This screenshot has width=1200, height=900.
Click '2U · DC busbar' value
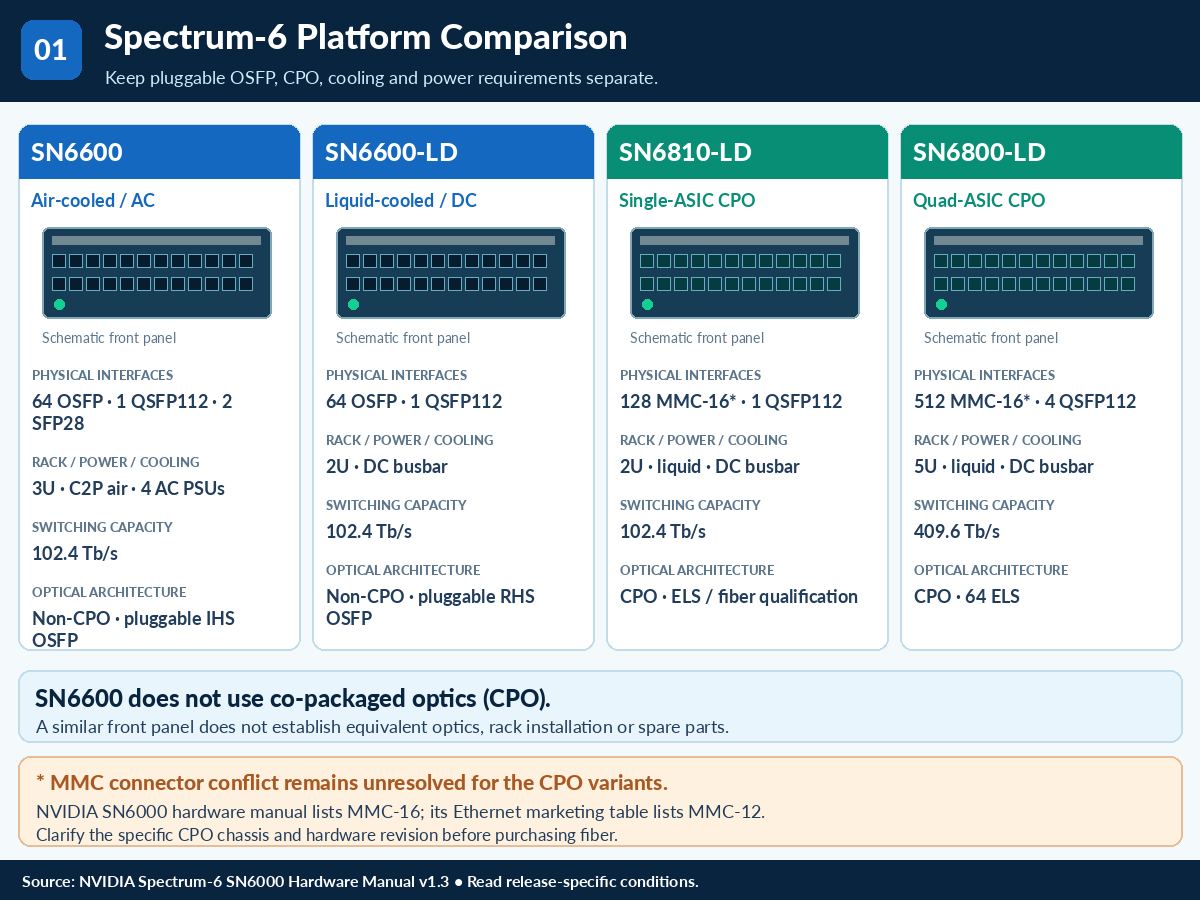click(387, 466)
